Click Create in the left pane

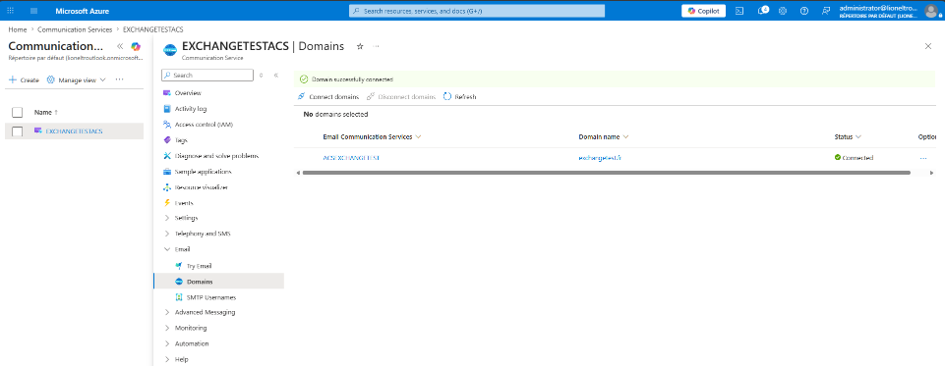coord(24,80)
